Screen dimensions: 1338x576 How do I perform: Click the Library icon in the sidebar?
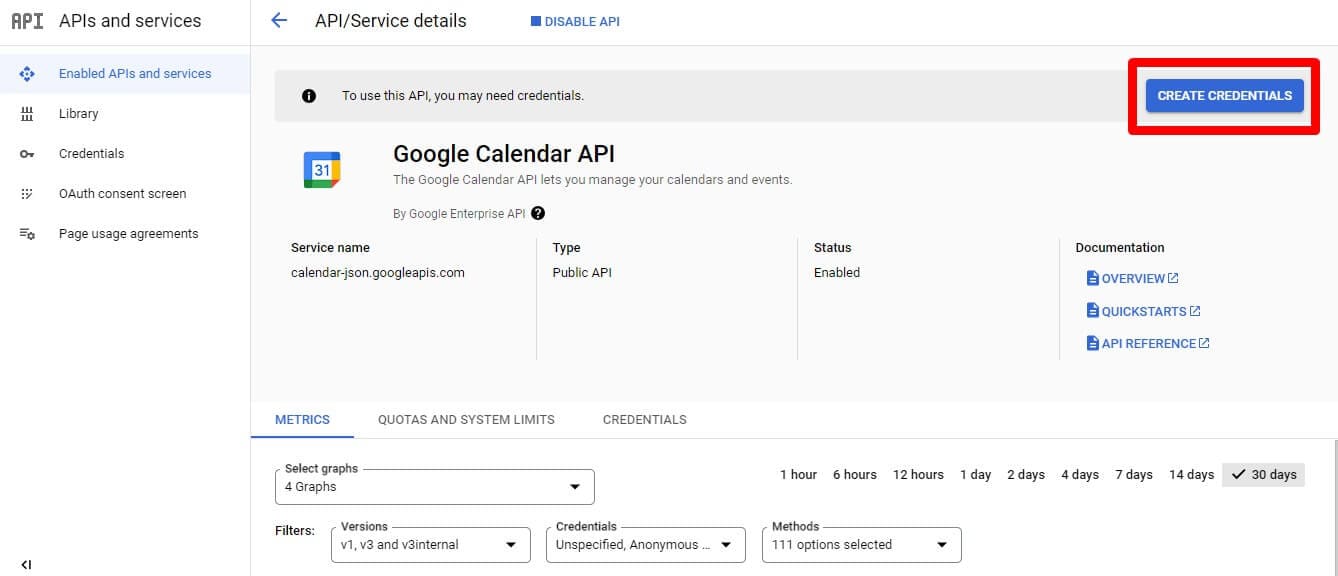click(27, 114)
